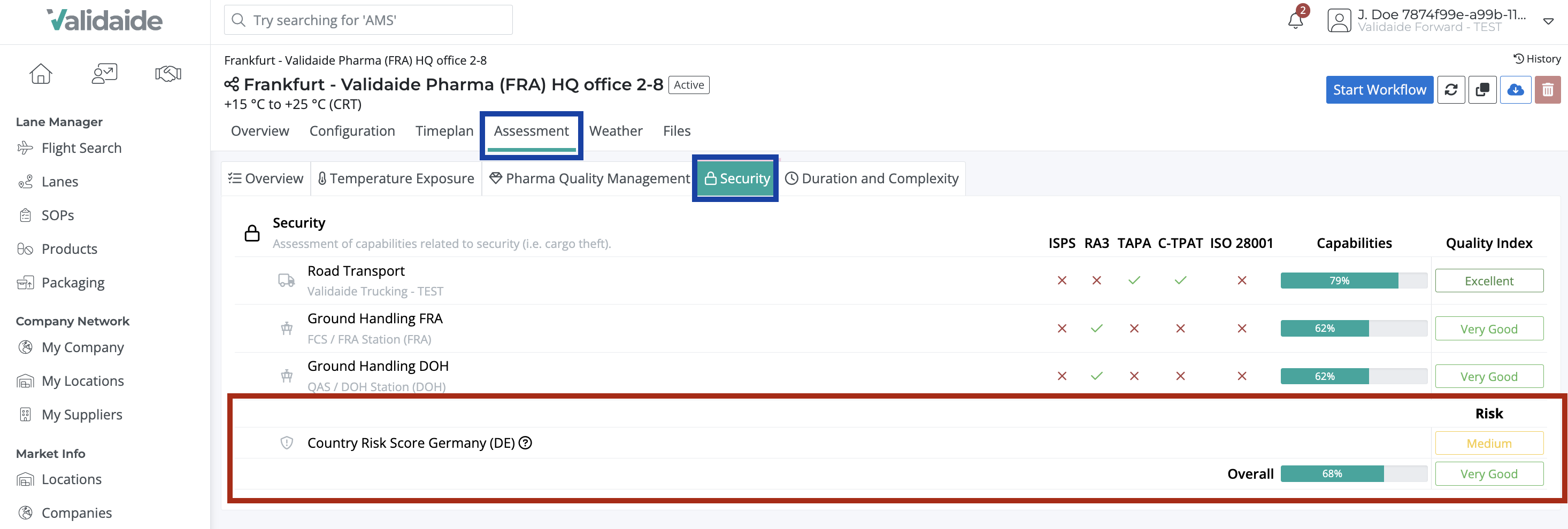Click the Security section padlock icon

[252, 234]
